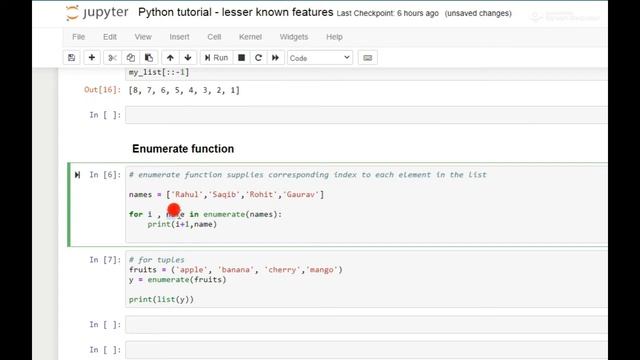The image size is (640, 360).
Task: Move selected cell down arrow
Action: click(x=188, y=58)
